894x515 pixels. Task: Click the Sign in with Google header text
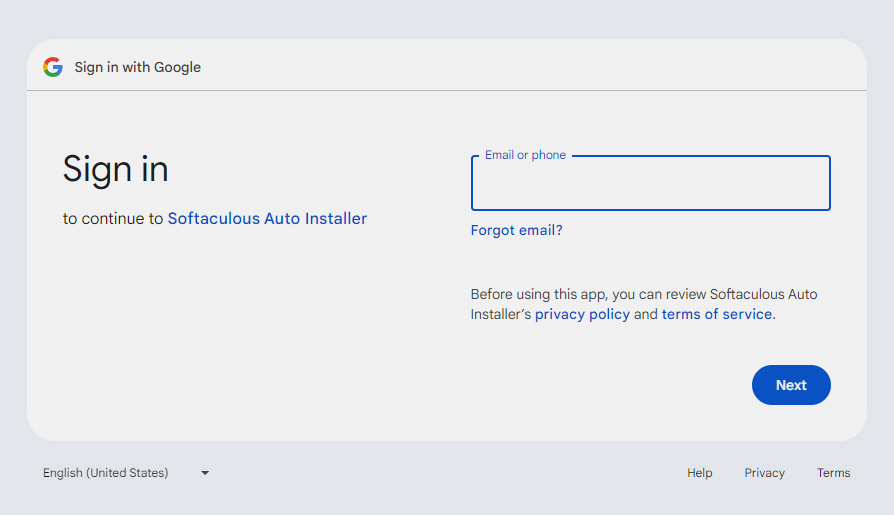click(x=137, y=67)
